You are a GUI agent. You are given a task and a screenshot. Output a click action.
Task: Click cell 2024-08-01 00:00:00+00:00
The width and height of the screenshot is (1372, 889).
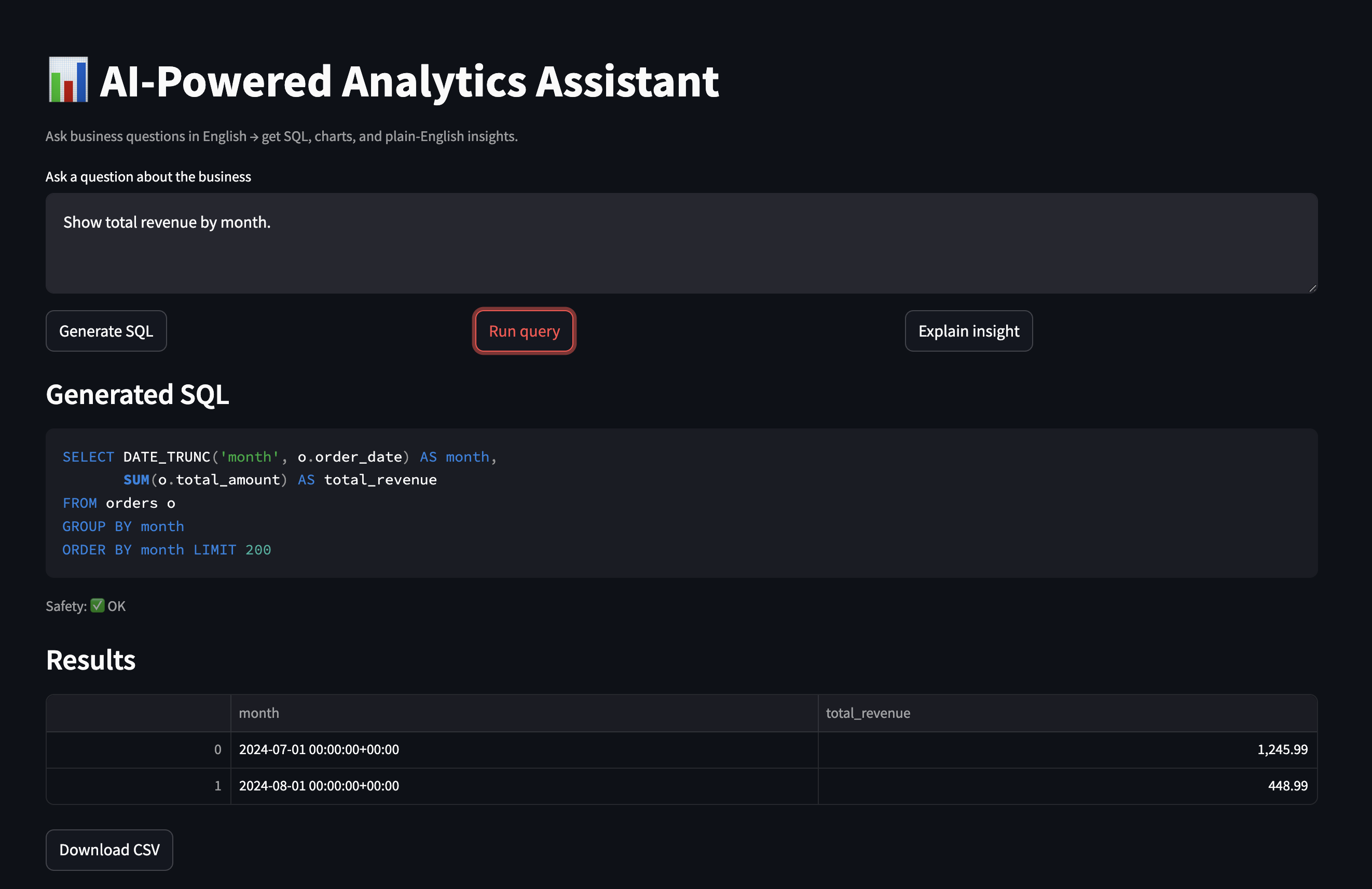click(x=524, y=785)
